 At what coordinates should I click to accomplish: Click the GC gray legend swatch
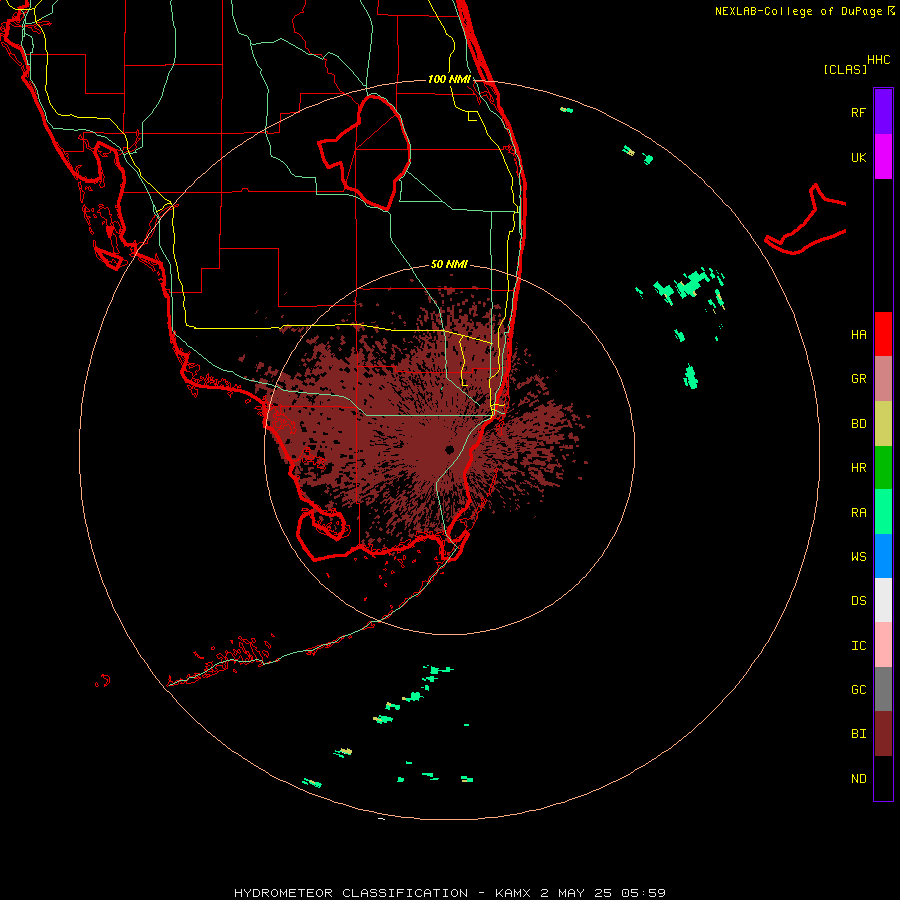tap(883, 689)
